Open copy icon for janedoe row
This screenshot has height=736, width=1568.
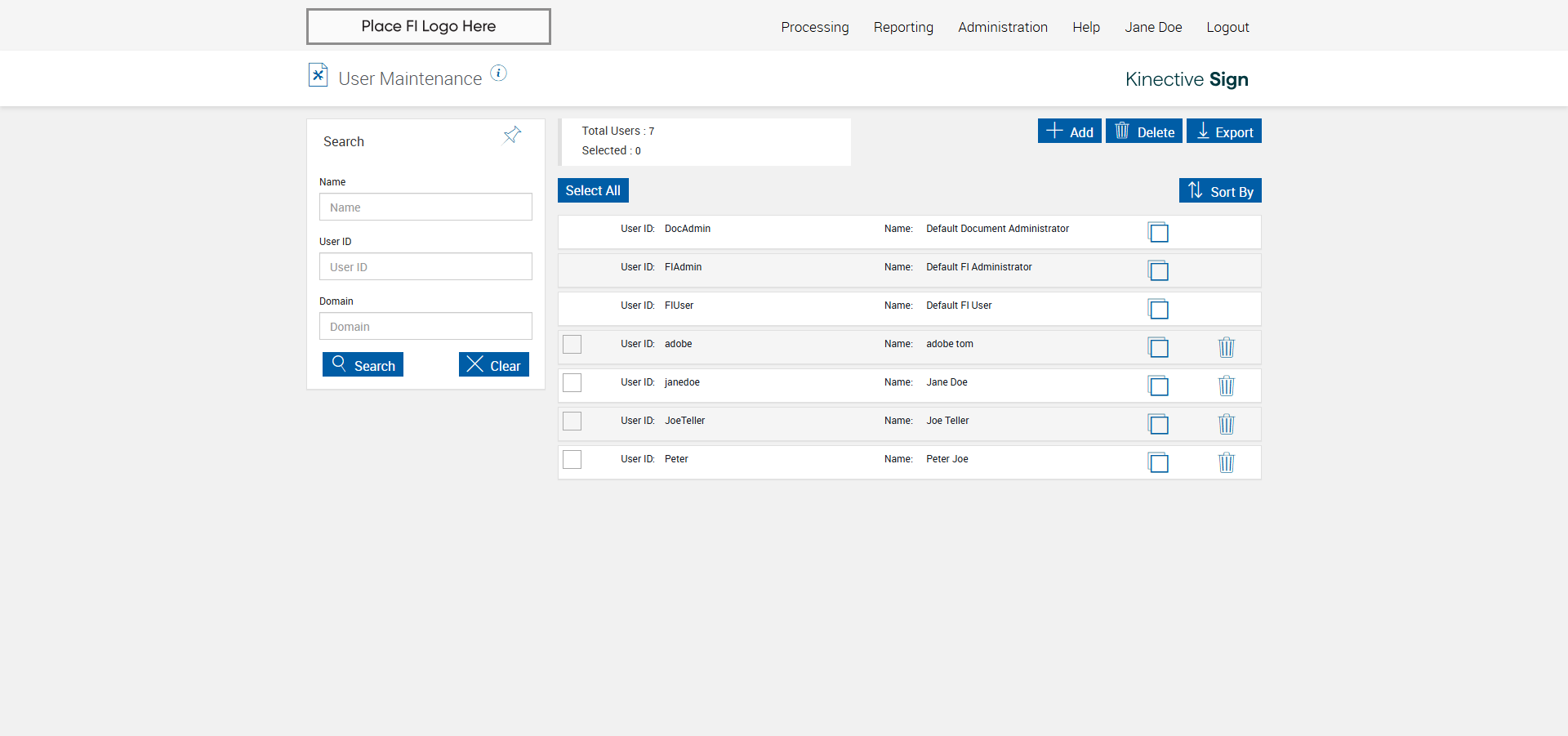pos(1158,386)
